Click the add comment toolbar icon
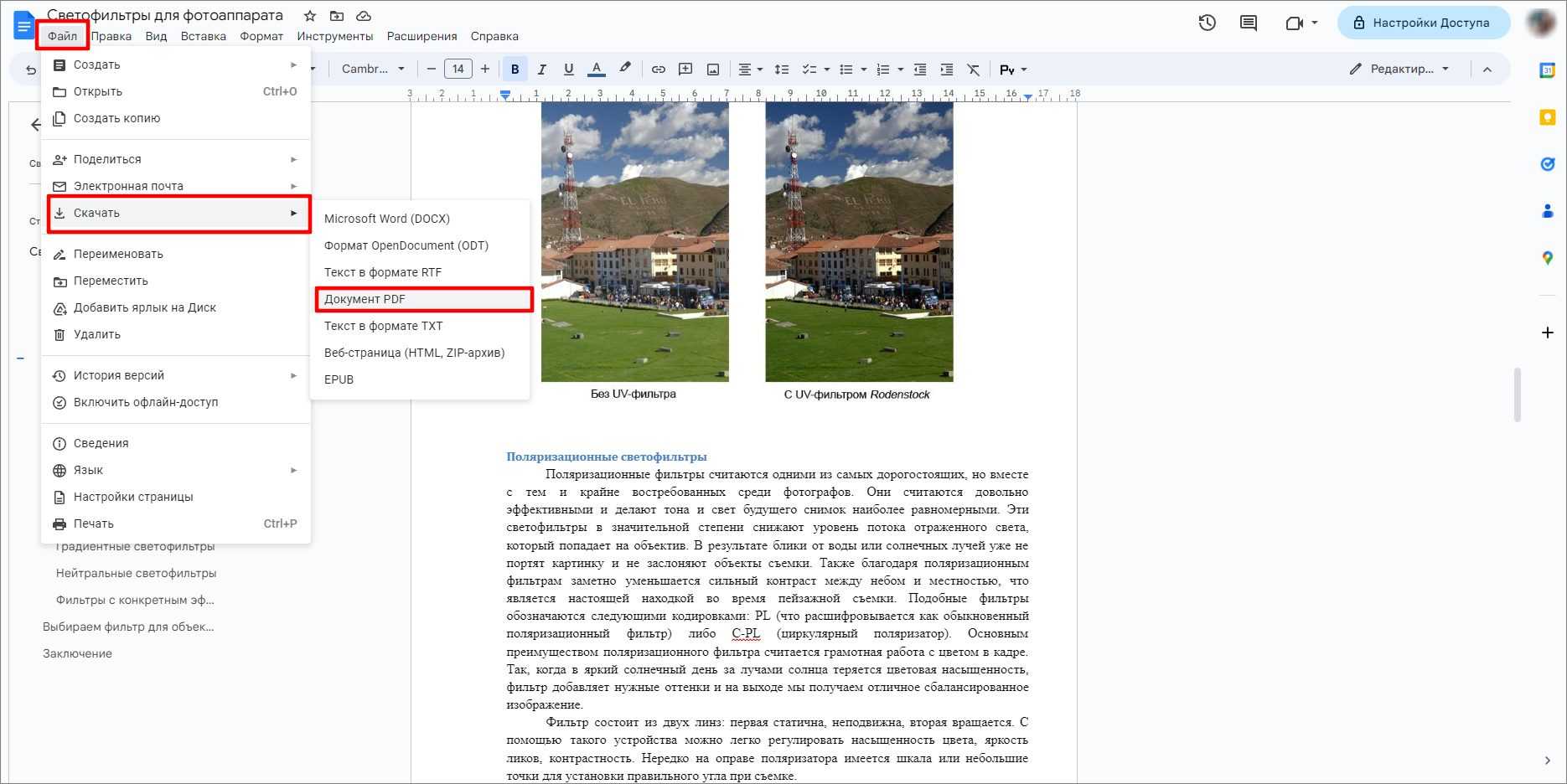 (x=685, y=70)
